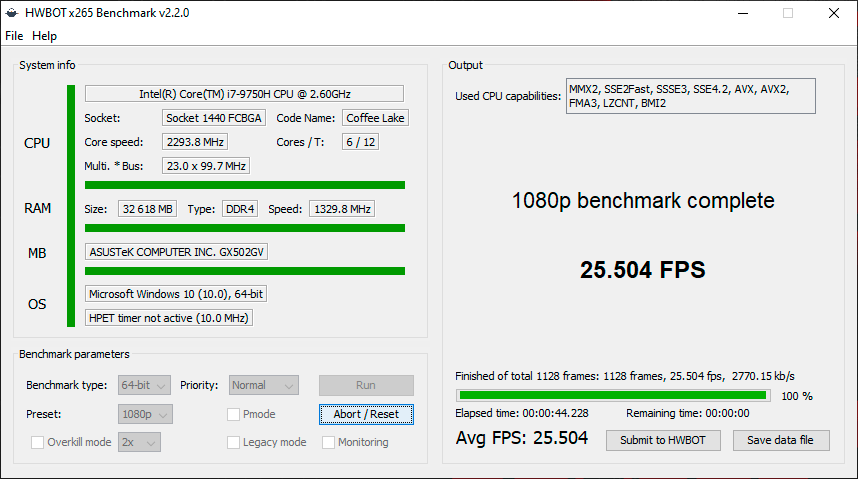The width and height of the screenshot is (858, 479).
Task: Minimize the HWBOT benchmark window
Action: pos(743,13)
